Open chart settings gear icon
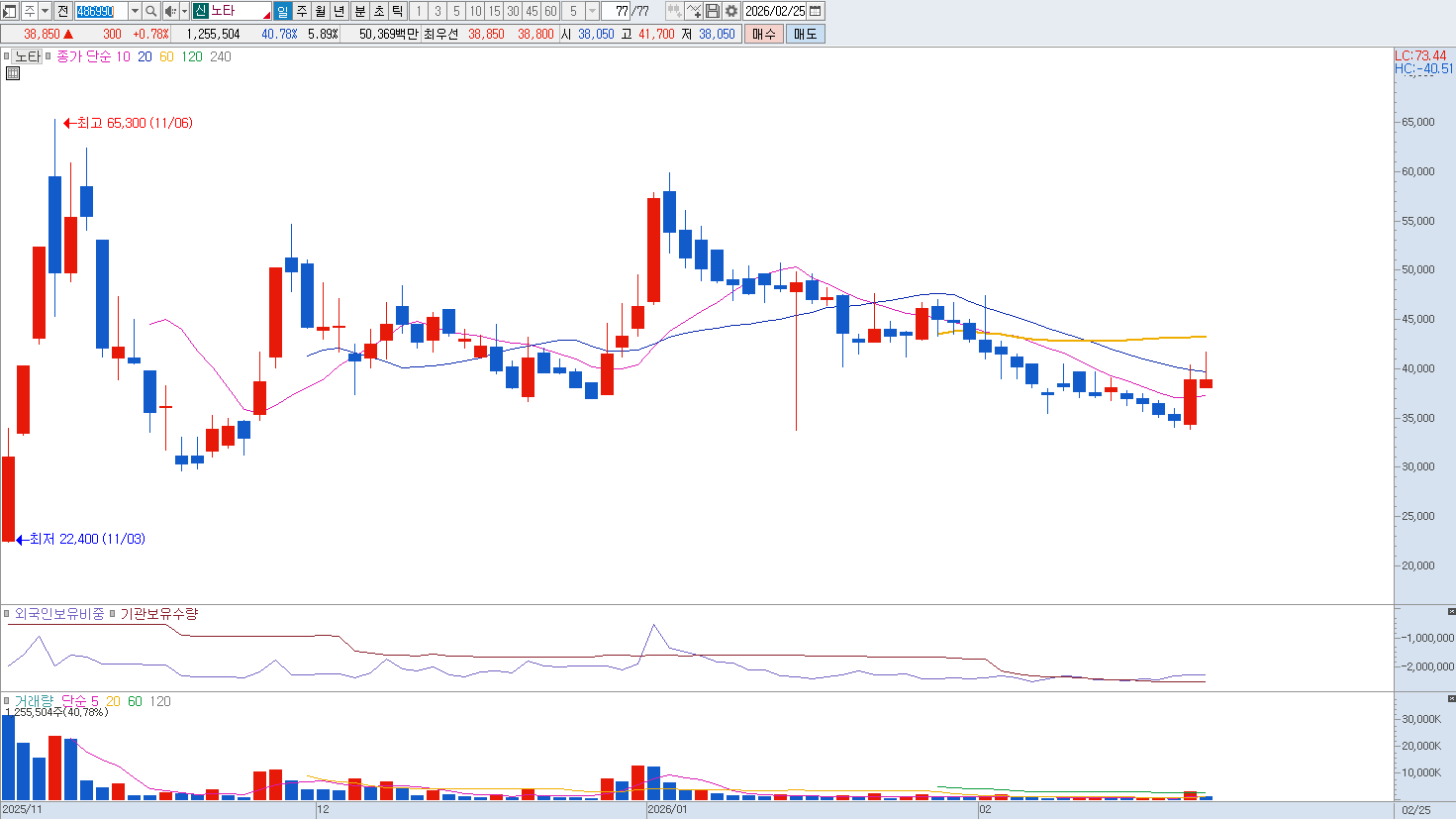 pyautogui.click(x=731, y=11)
